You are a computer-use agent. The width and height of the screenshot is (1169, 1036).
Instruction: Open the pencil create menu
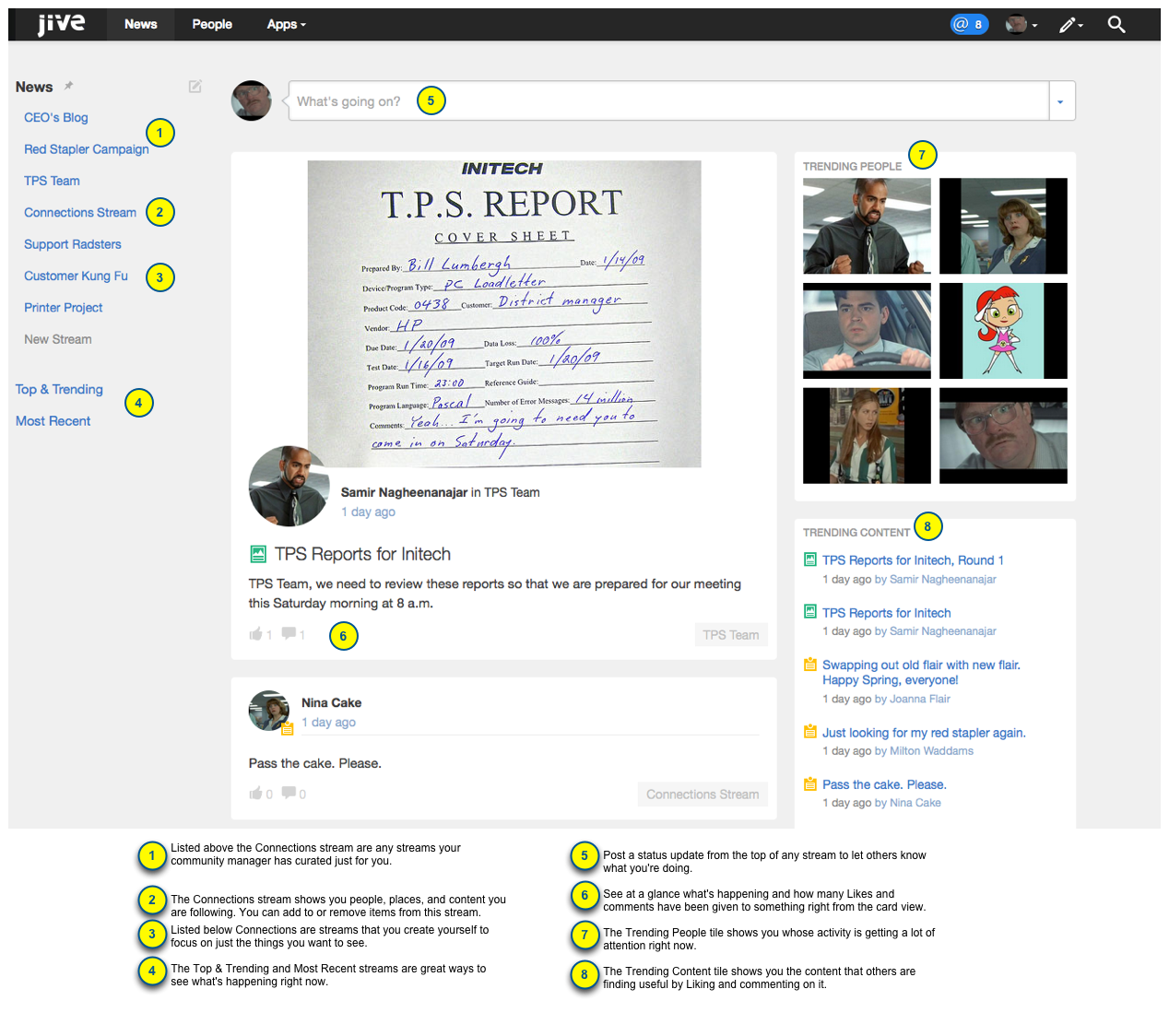(1070, 25)
